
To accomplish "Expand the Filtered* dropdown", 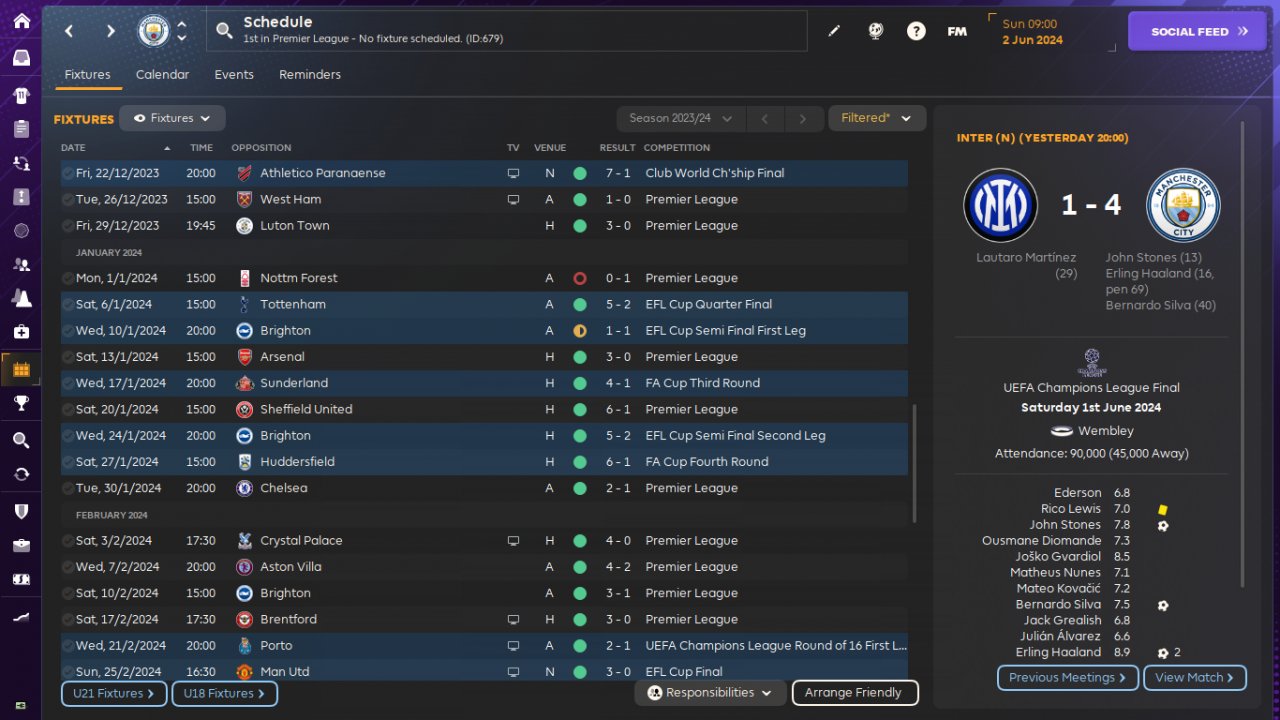I will 877,118.
